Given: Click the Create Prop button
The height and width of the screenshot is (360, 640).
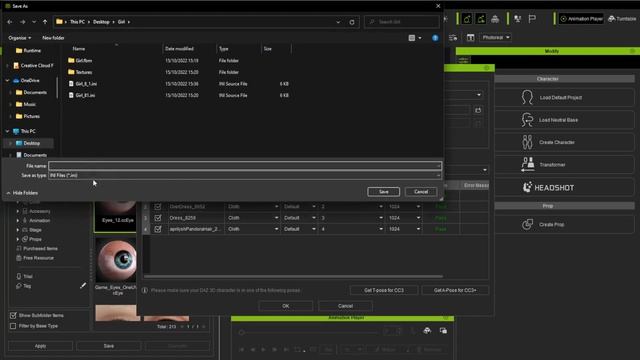Looking at the screenshot, I should [x=564, y=224].
